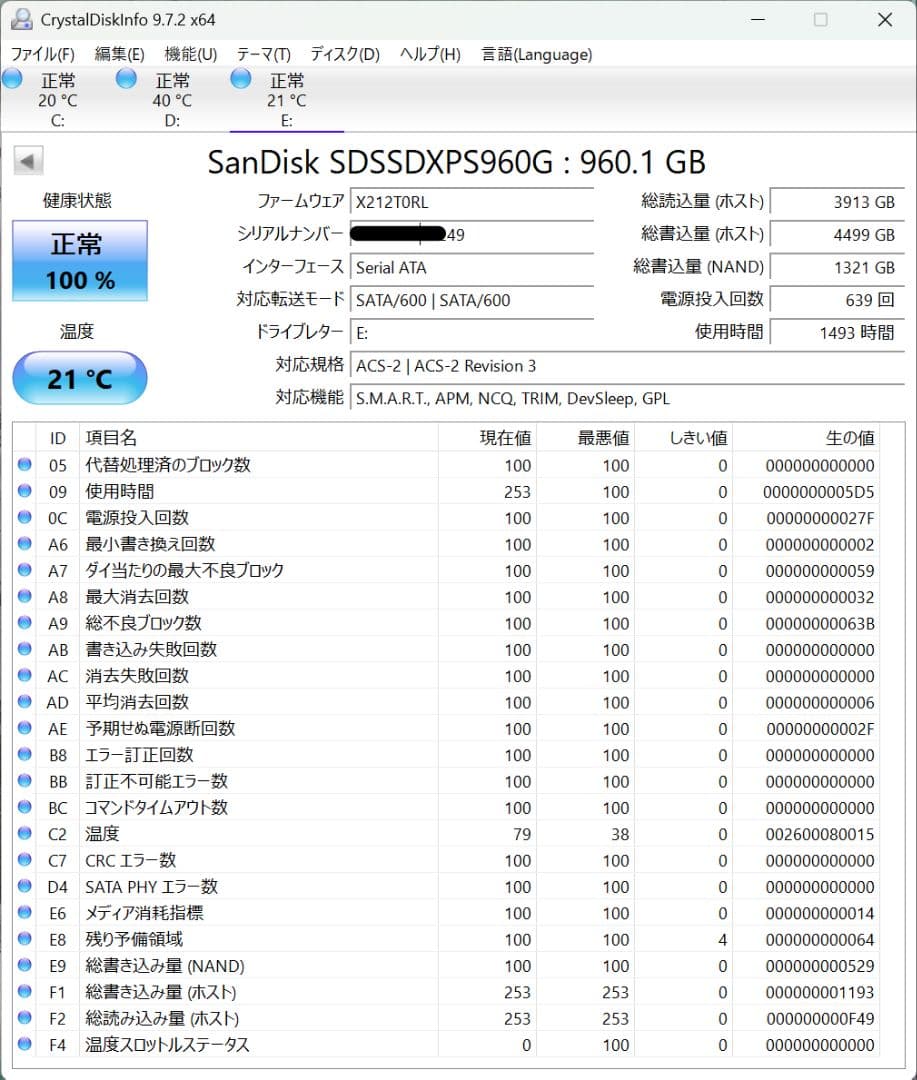Click the blue dot beside CRC エラー数
917x1080 pixels.
click(x=25, y=860)
